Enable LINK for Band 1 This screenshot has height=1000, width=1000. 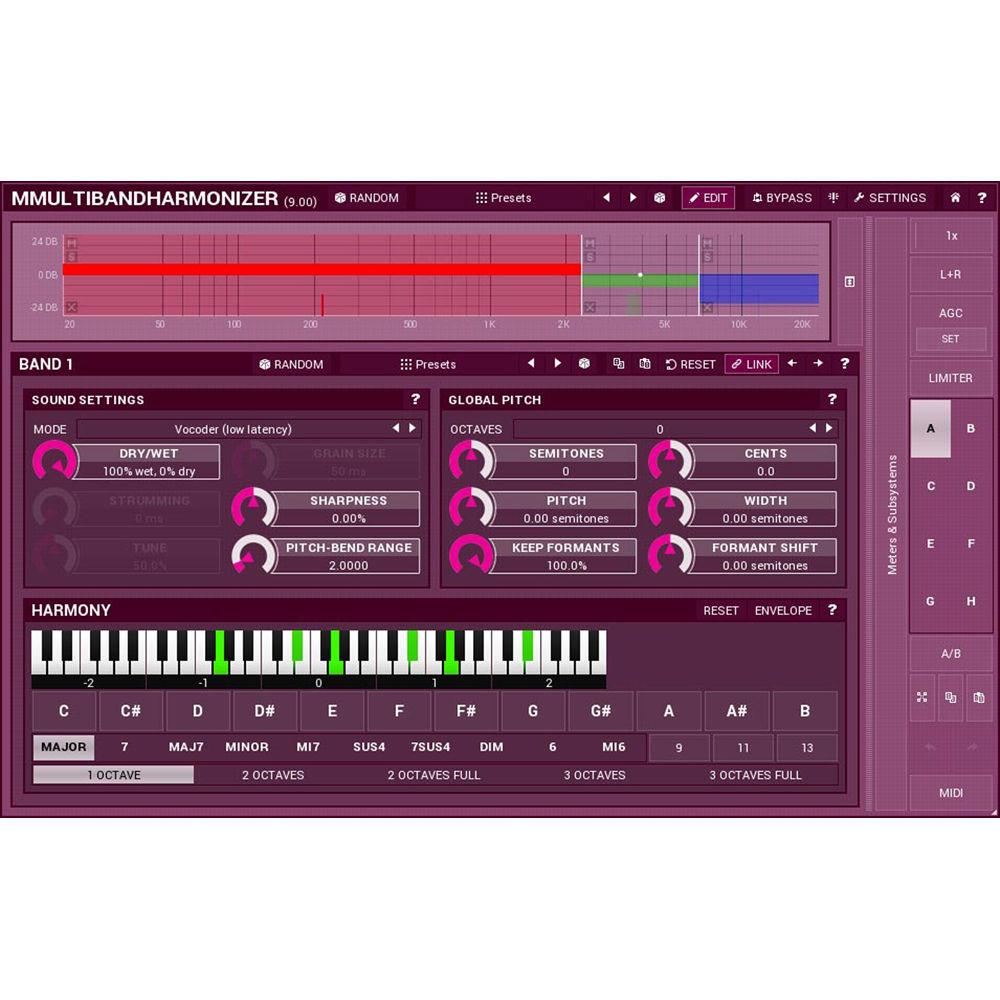pos(751,364)
